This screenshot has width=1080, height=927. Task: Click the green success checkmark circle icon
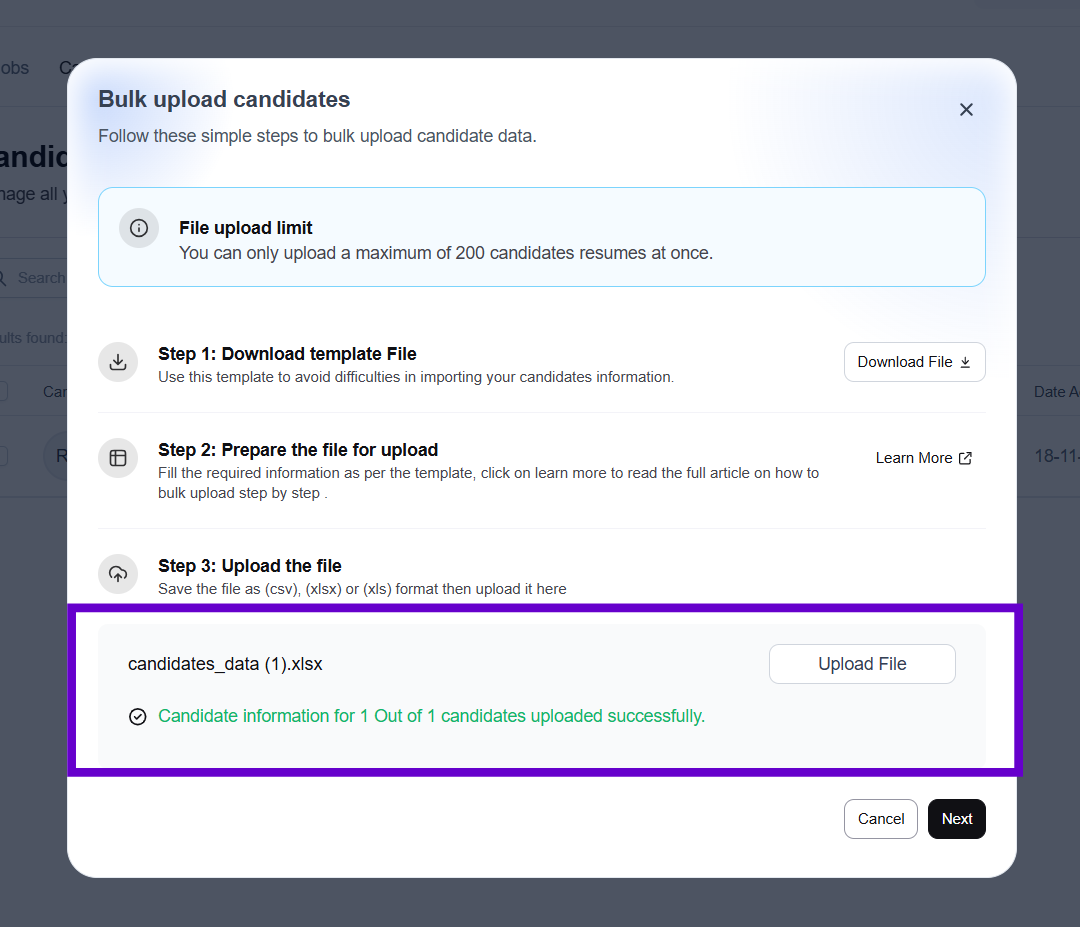(138, 717)
